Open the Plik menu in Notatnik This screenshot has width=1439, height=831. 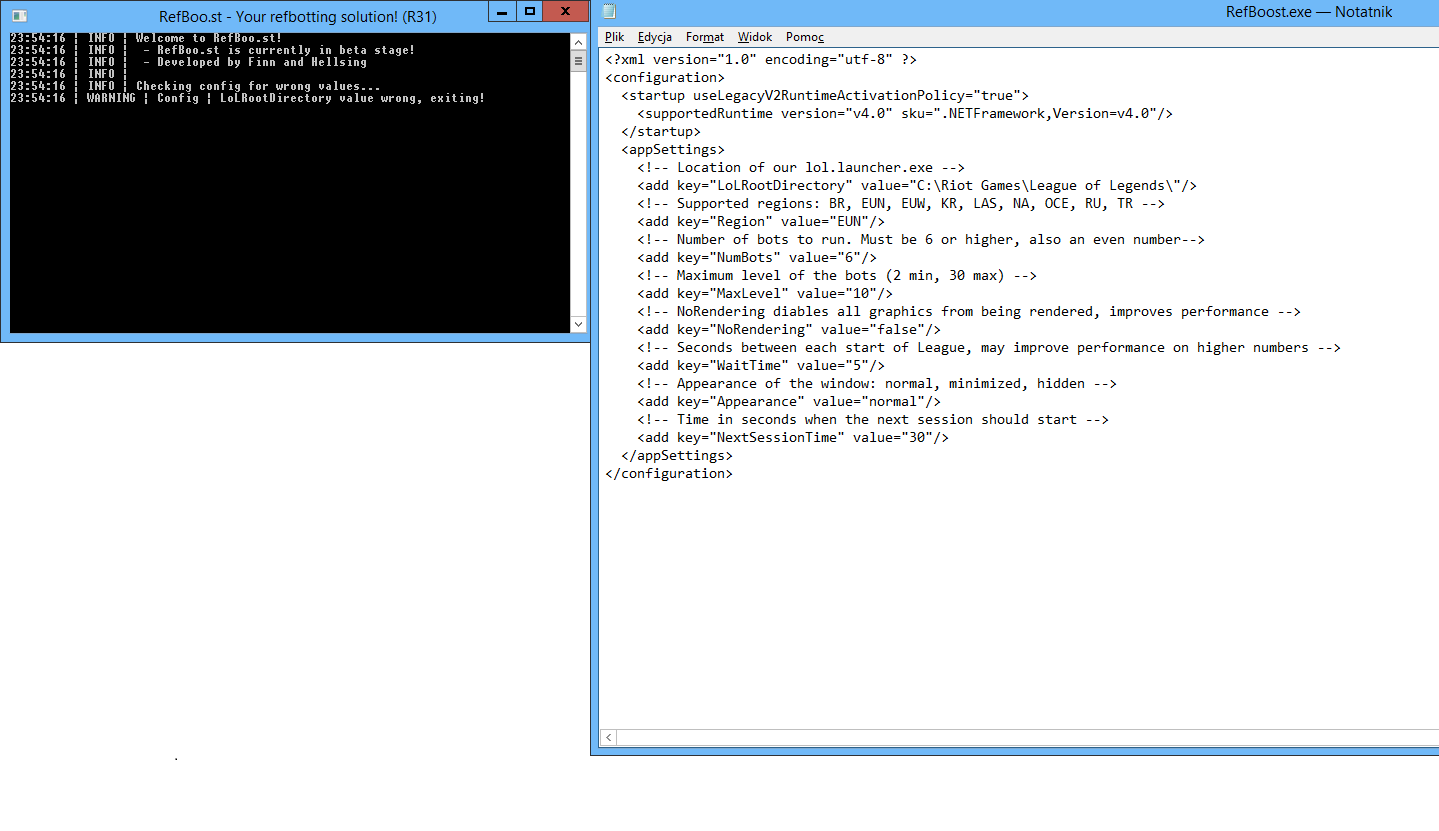click(614, 37)
